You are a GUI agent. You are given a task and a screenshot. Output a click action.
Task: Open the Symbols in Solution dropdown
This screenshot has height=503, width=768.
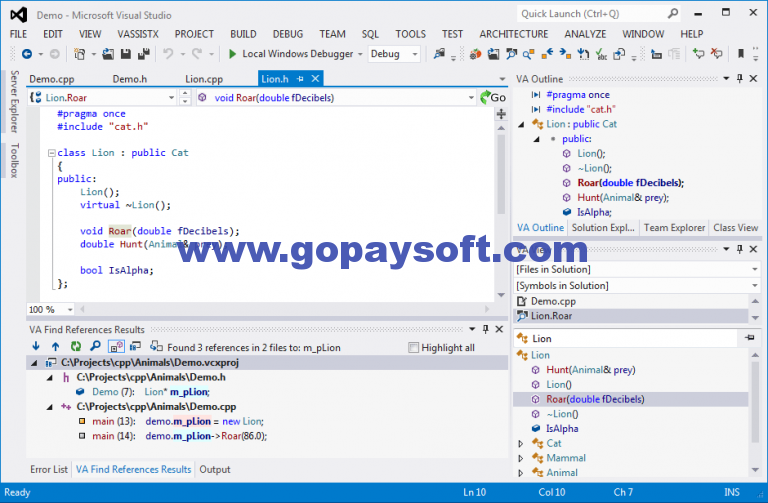755,286
